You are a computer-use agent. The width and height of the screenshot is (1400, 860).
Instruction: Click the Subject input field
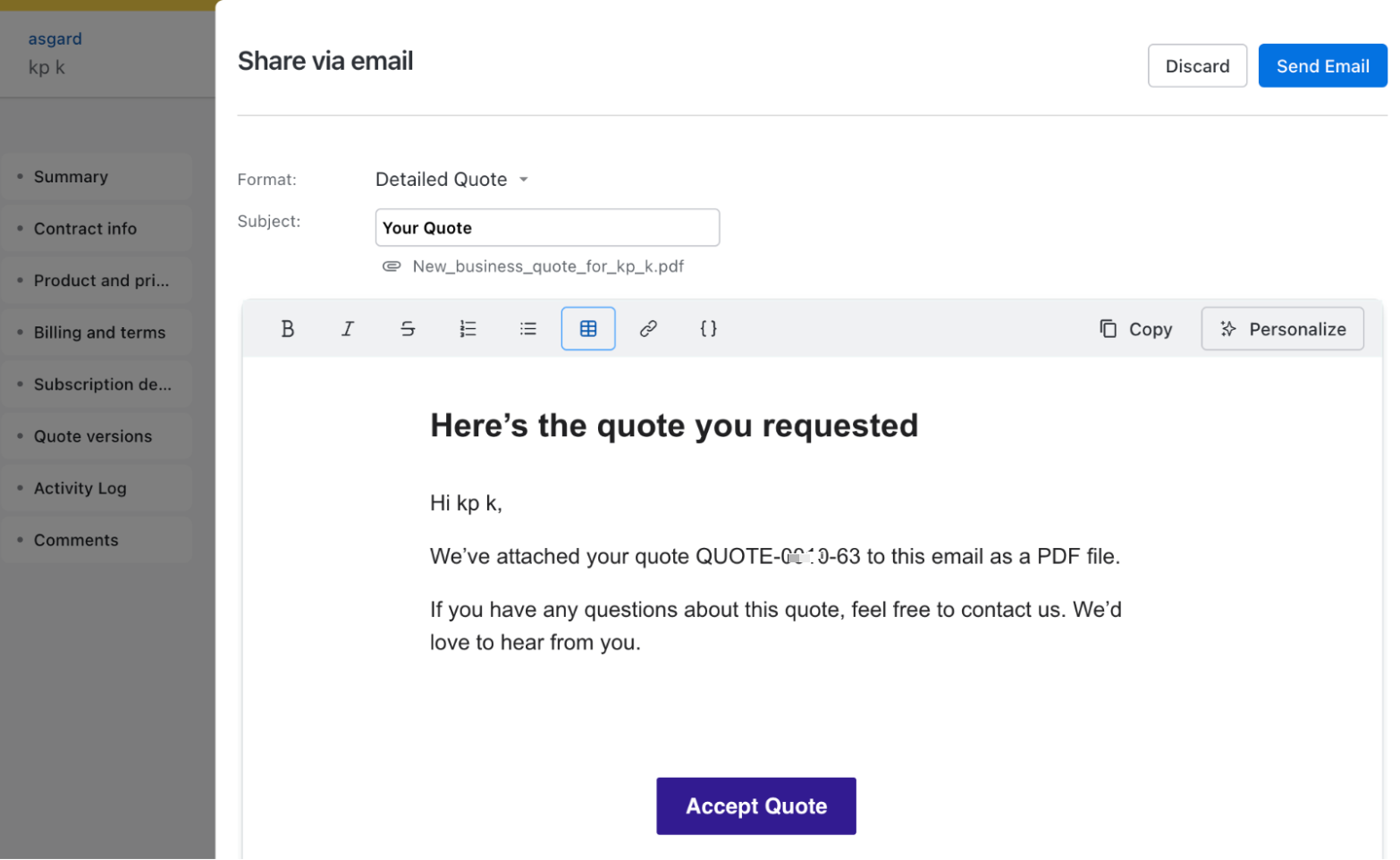(547, 228)
